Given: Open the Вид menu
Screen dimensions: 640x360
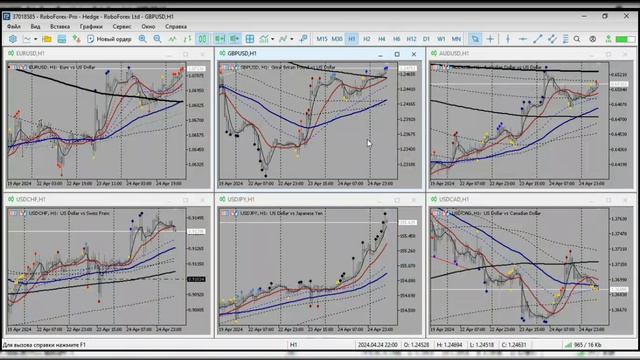Looking at the screenshot, I should coord(36,27).
